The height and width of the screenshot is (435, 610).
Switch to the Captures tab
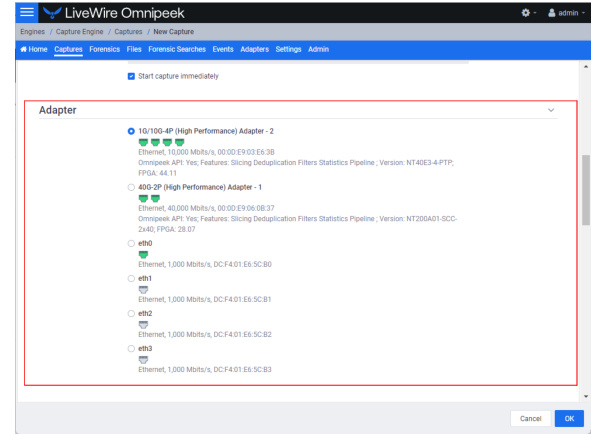coord(68,49)
